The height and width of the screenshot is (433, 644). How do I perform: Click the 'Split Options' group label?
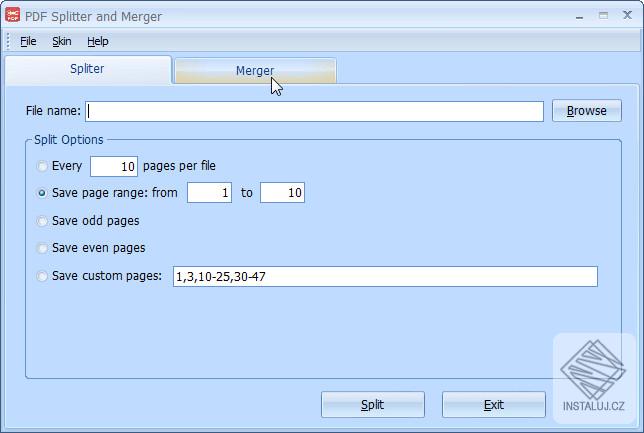click(69, 140)
